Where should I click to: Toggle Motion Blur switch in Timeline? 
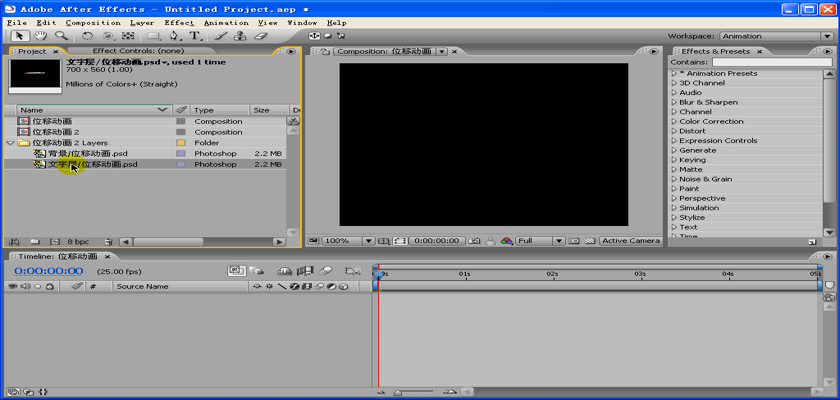tap(325, 271)
